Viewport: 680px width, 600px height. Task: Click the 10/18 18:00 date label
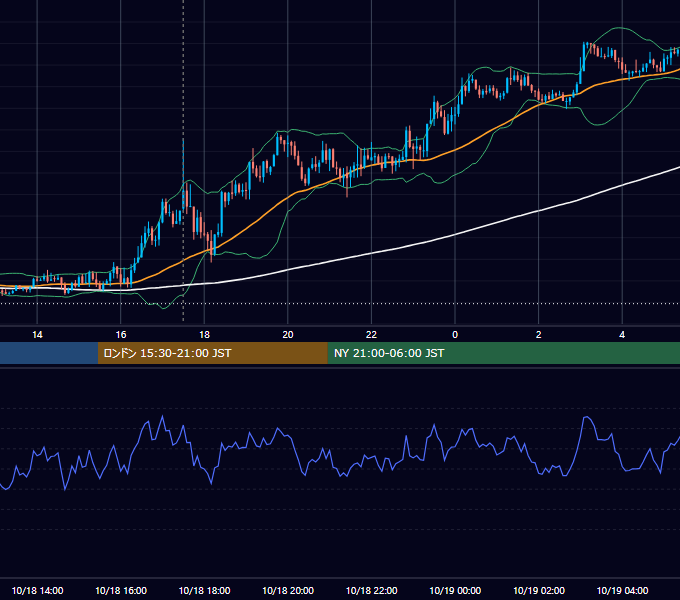[204, 591]
